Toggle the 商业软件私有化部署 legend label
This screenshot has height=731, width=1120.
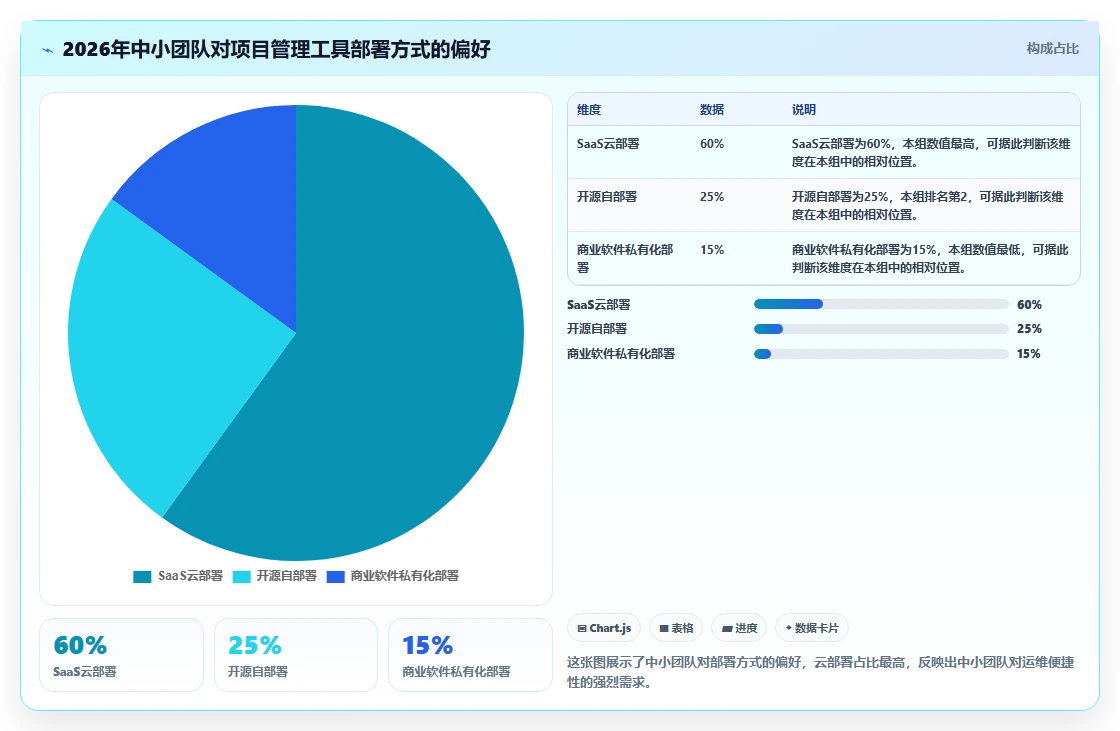tap(404, 576)
